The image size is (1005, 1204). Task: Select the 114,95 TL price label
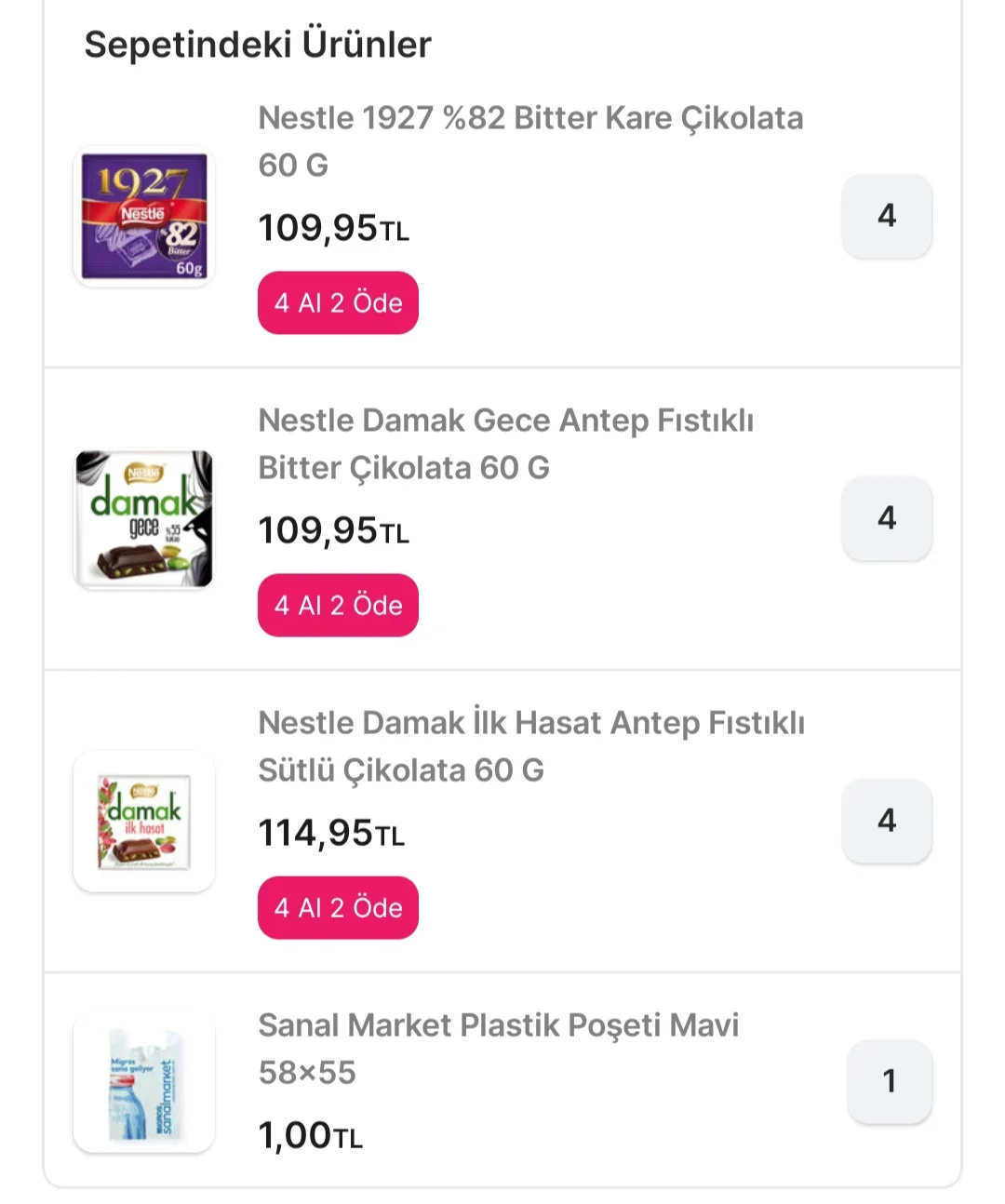tap(331, 833)
